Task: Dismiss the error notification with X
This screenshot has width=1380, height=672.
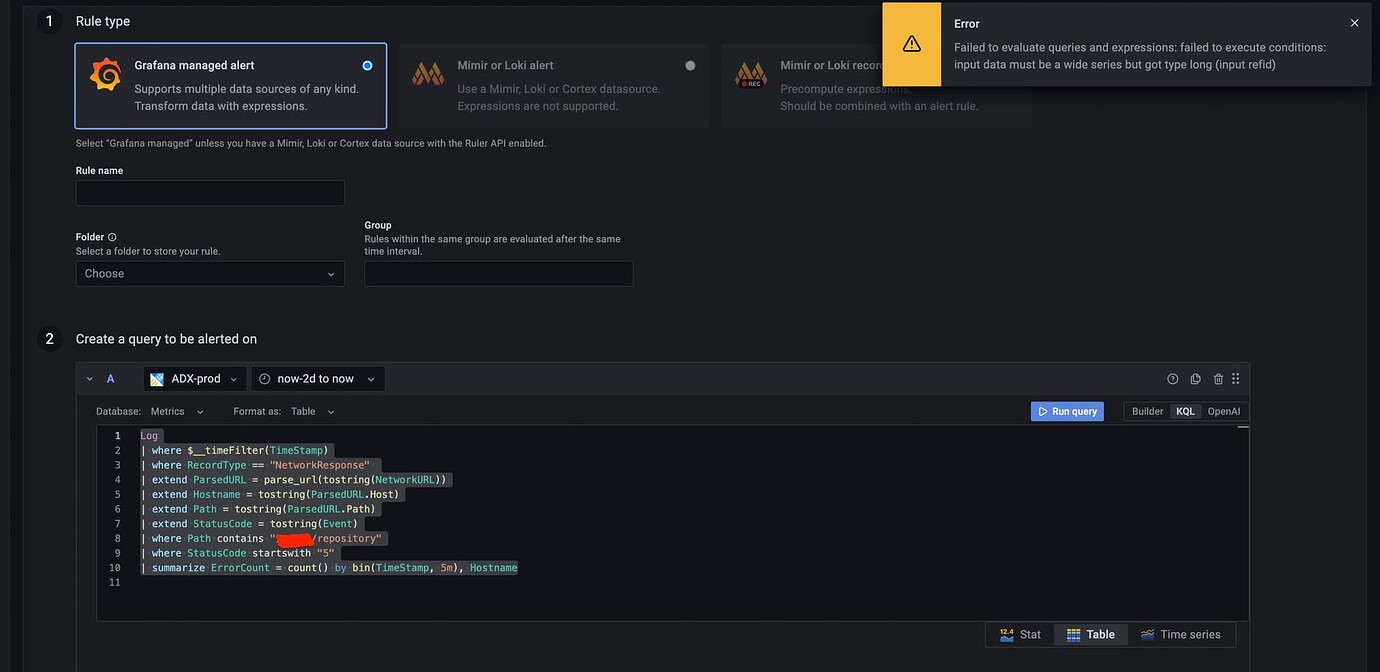Action: tap(1354, 22)
